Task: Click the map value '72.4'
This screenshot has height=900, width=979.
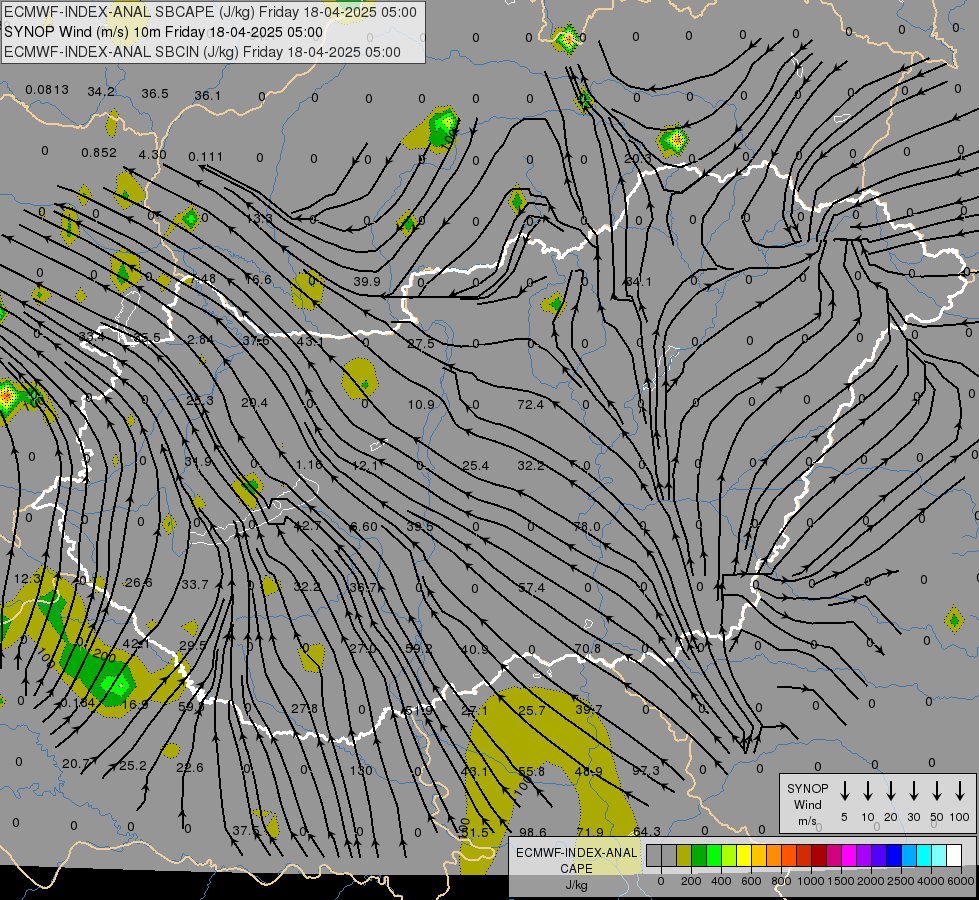Action: coord(531,405)
